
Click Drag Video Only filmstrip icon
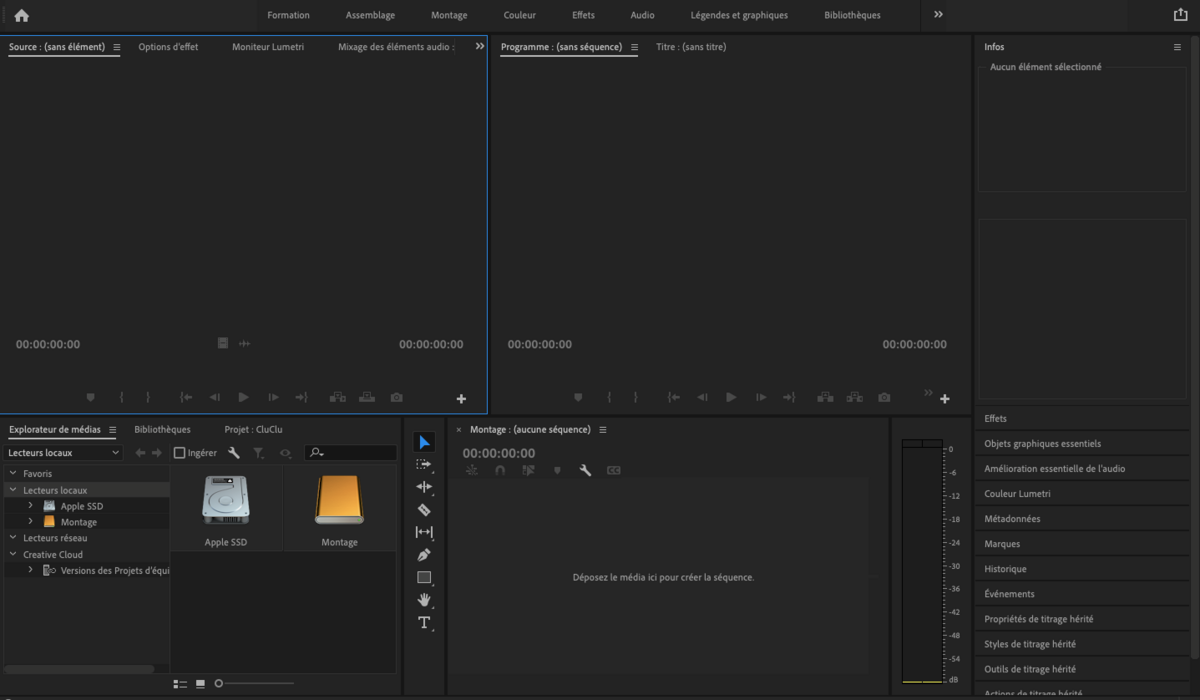tap(223, 343)
